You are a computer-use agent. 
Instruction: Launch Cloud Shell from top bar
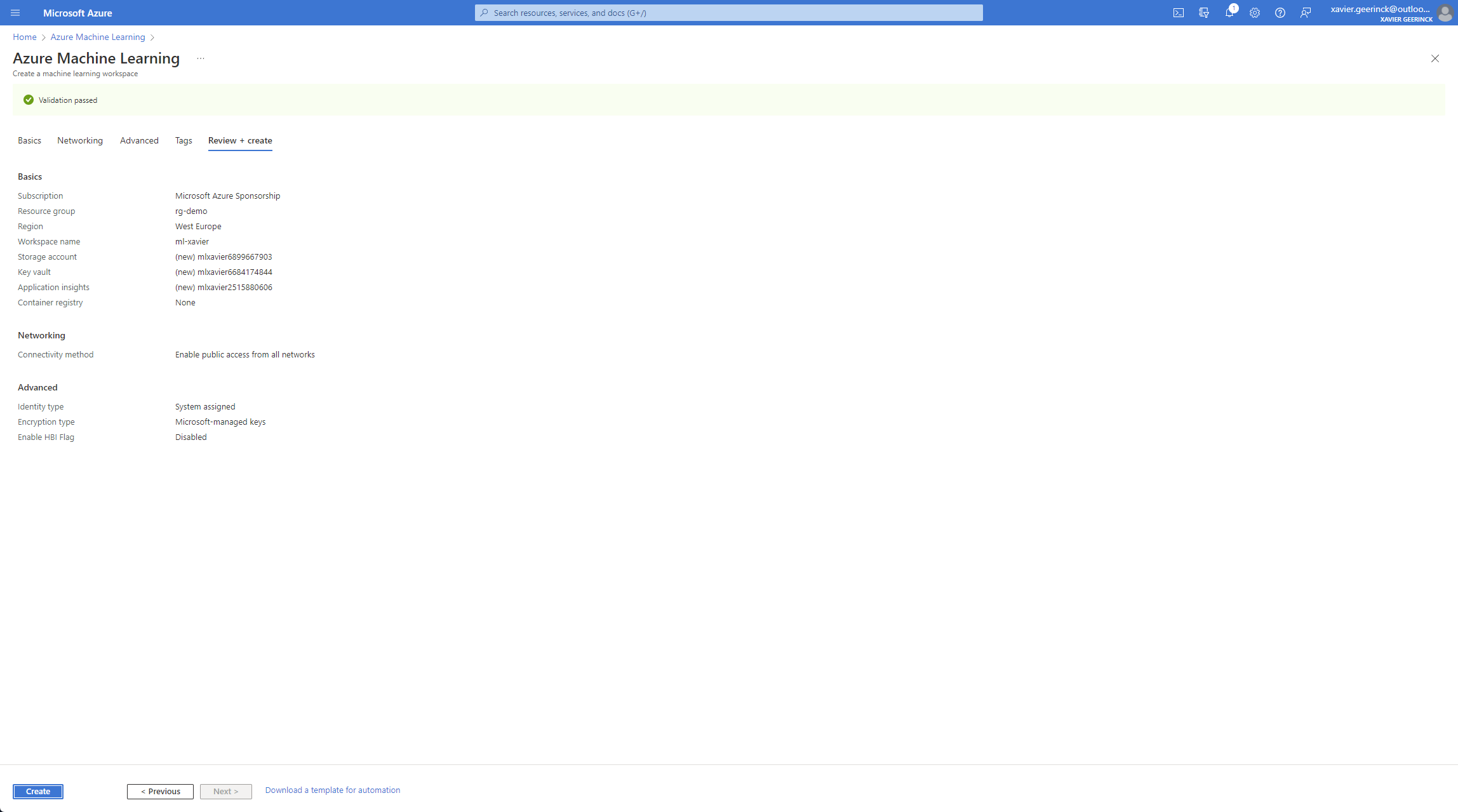coord(1179,13)
